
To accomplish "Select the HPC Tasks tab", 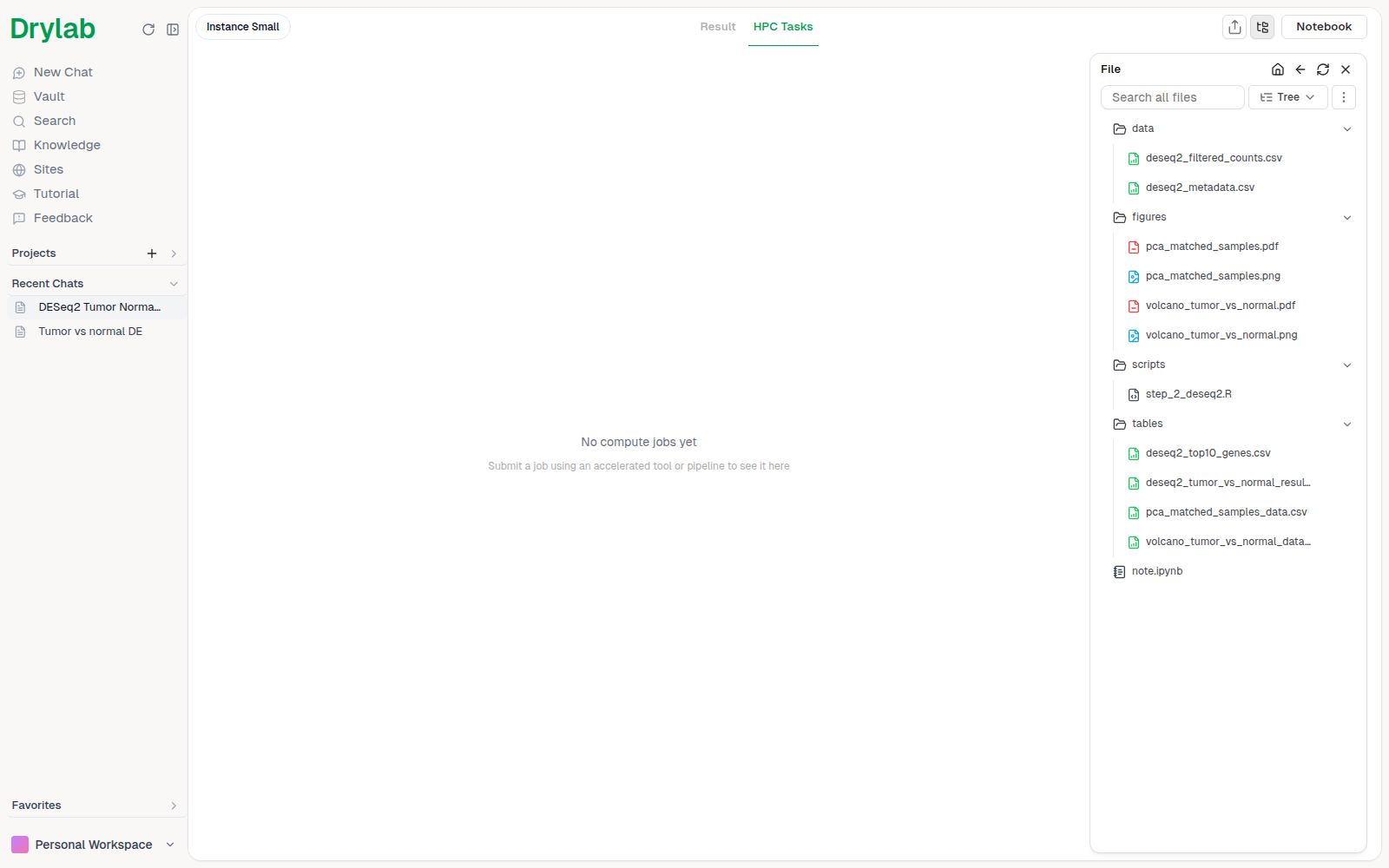I will 783,27.
